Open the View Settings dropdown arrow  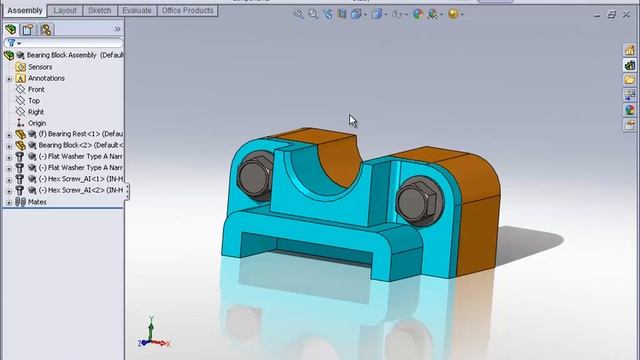[462, 15]
